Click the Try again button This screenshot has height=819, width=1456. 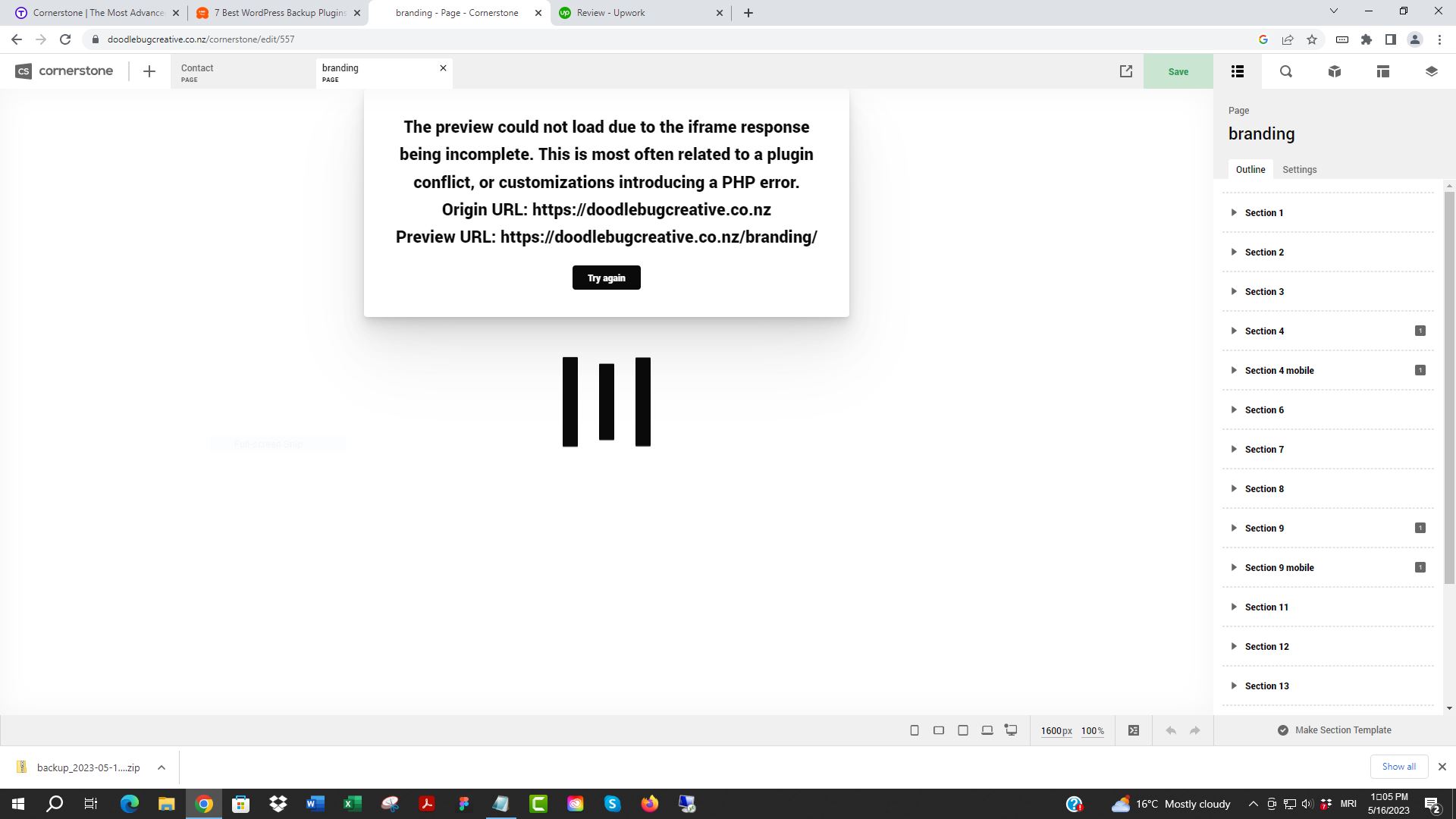[606, 278]
